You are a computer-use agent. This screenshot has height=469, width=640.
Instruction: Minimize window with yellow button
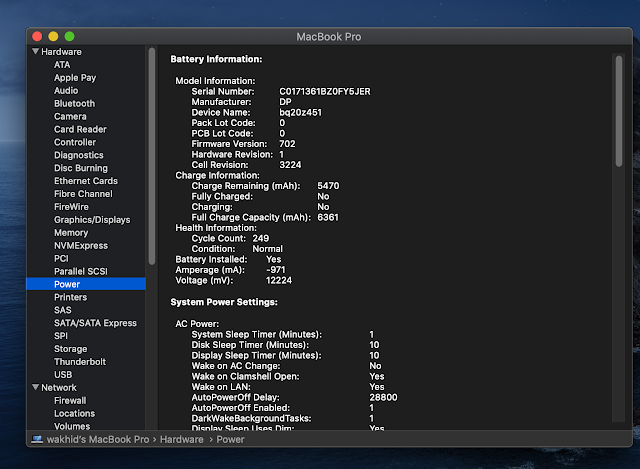53,36
